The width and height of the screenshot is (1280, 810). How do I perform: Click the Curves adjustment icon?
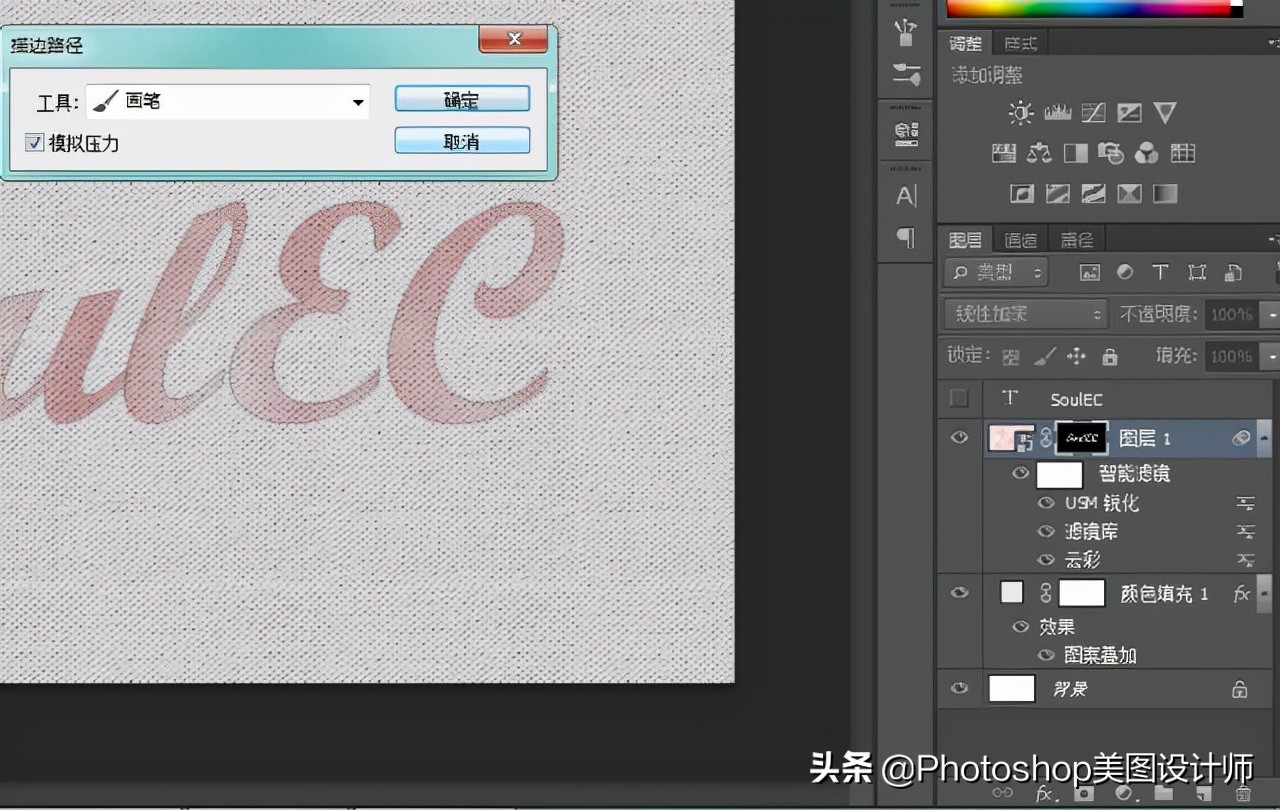click(1093, 113)
